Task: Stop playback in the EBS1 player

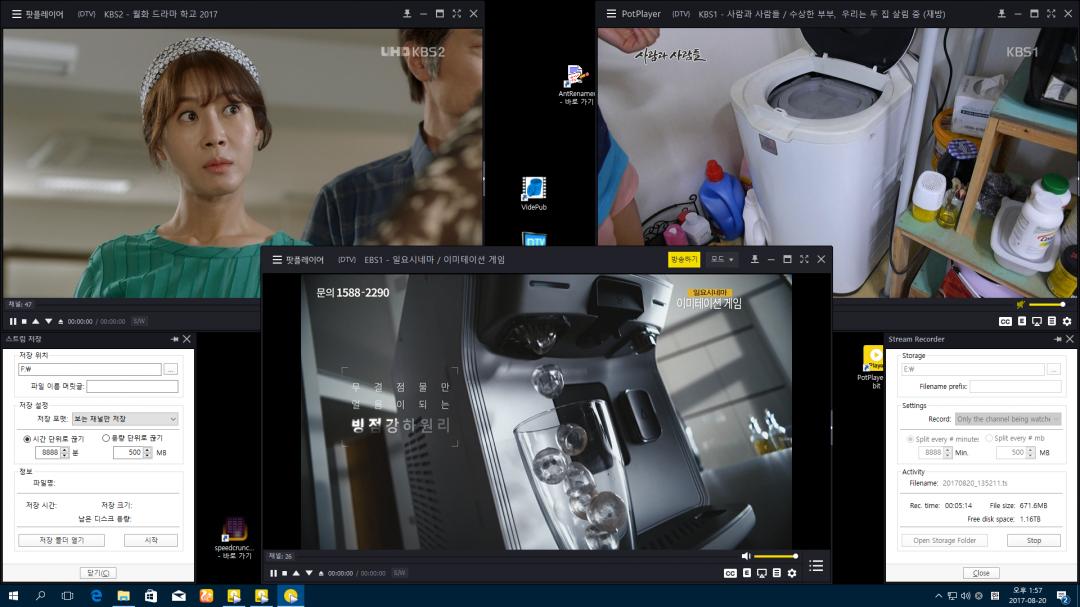Action: coord(284,573)
